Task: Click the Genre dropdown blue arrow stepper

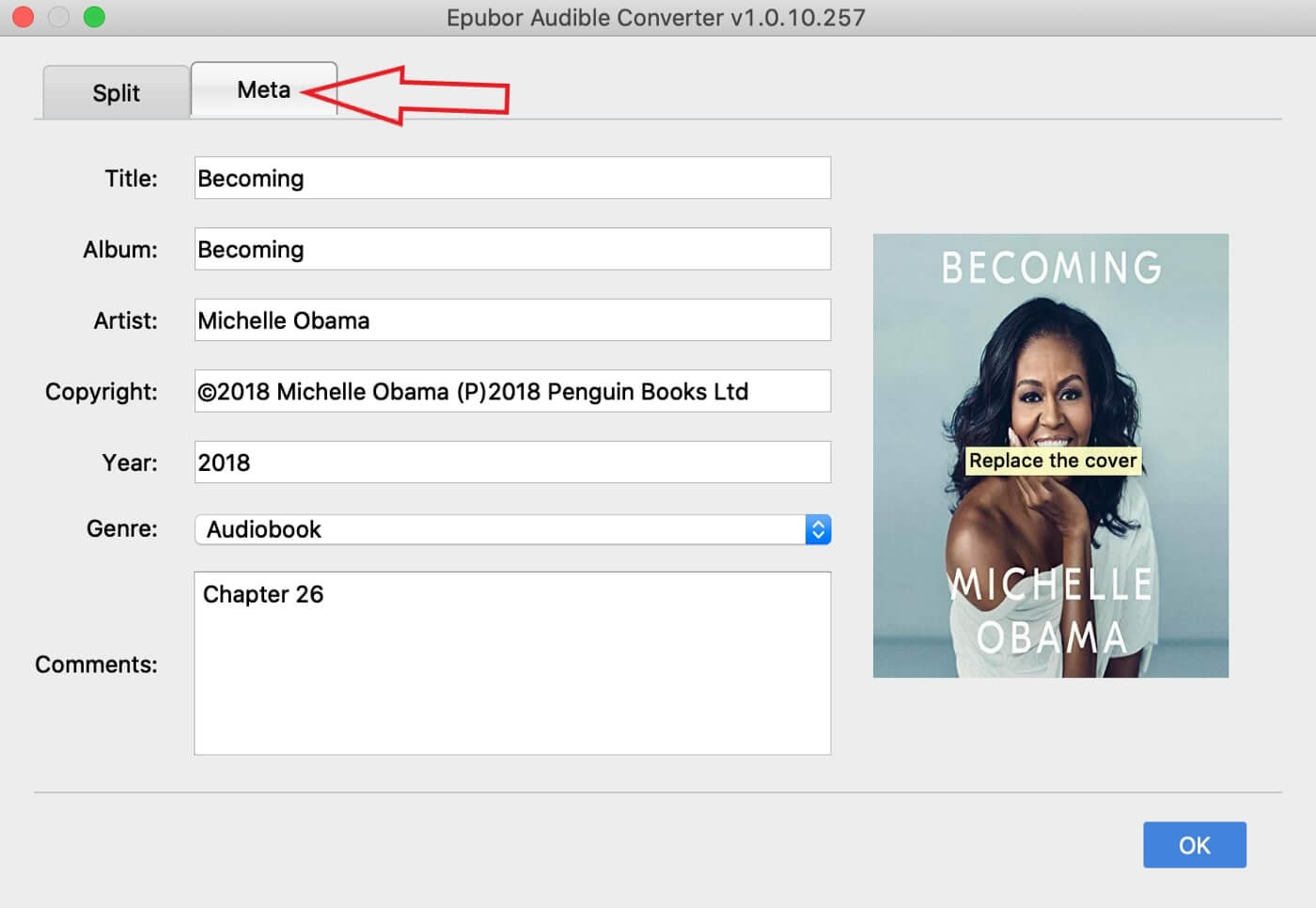Action: 818,529
